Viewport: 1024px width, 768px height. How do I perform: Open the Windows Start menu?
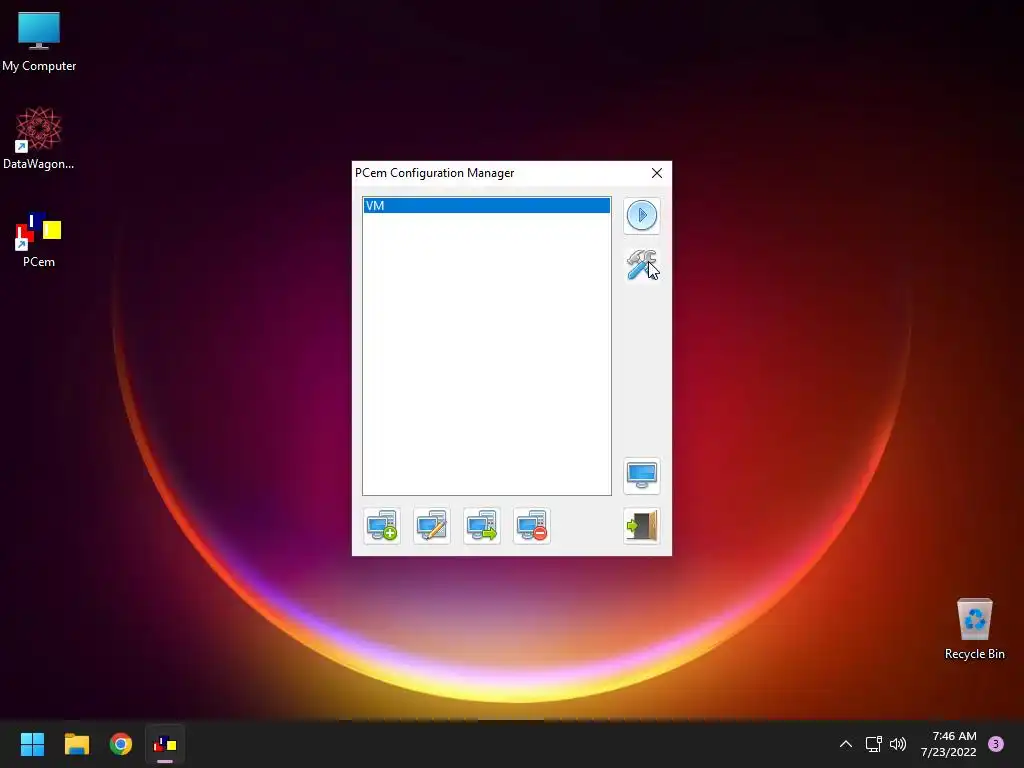(32, 744)
